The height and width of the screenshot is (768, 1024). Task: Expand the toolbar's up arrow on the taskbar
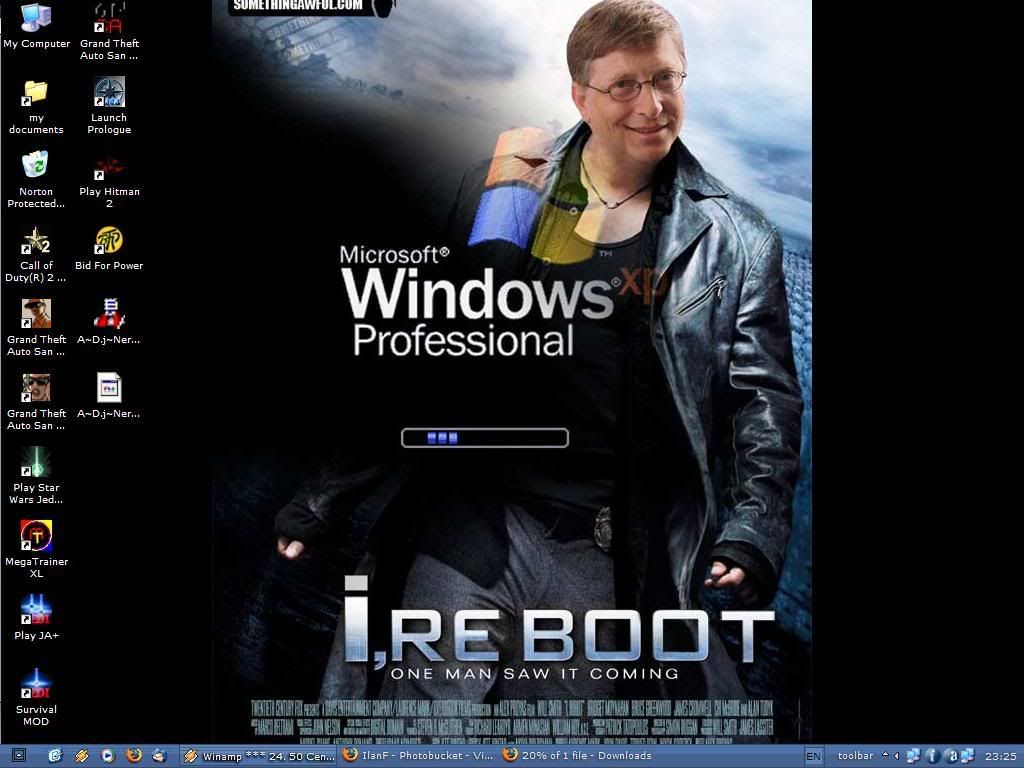pos(885,754)
